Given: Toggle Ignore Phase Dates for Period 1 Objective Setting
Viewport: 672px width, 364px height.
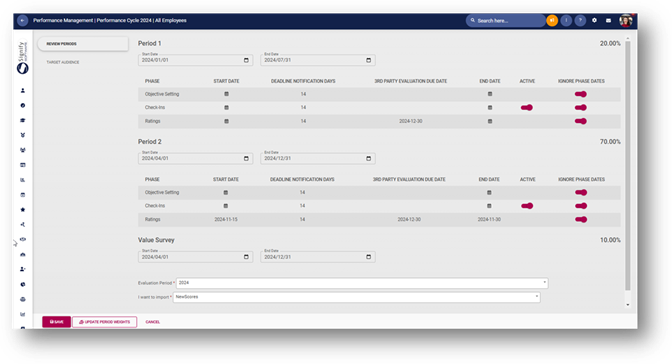Looking at the screenshot, I should point(581,94).
